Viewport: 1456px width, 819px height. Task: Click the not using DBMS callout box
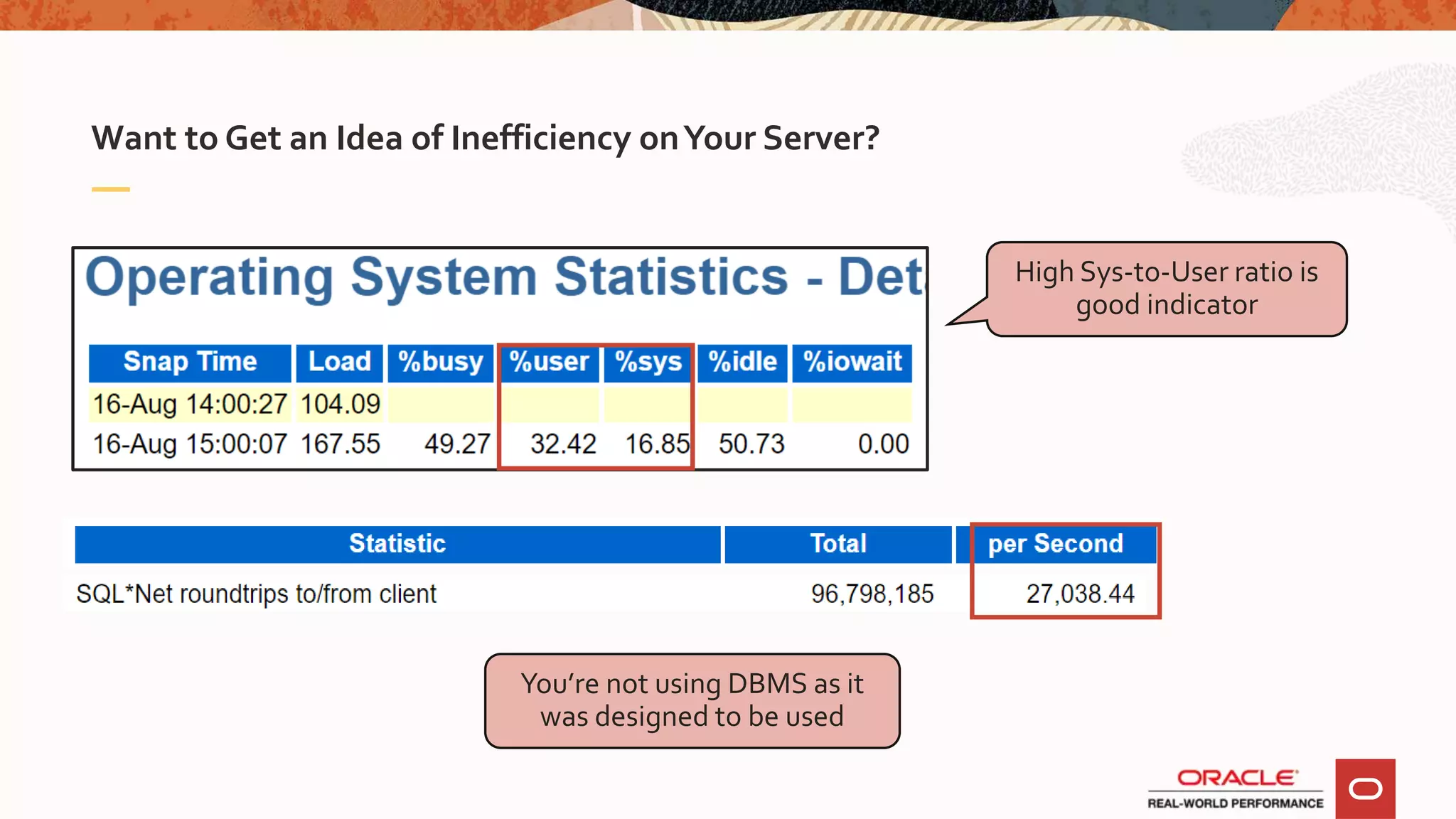tap(692, 700)
